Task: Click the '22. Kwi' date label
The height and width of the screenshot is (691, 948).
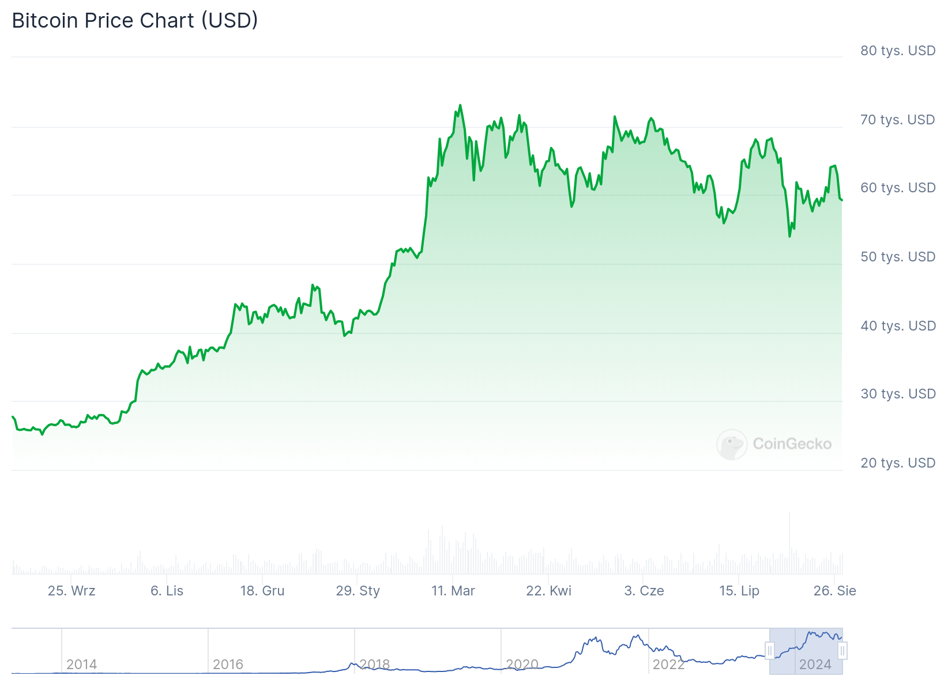Action: [548, 591]
